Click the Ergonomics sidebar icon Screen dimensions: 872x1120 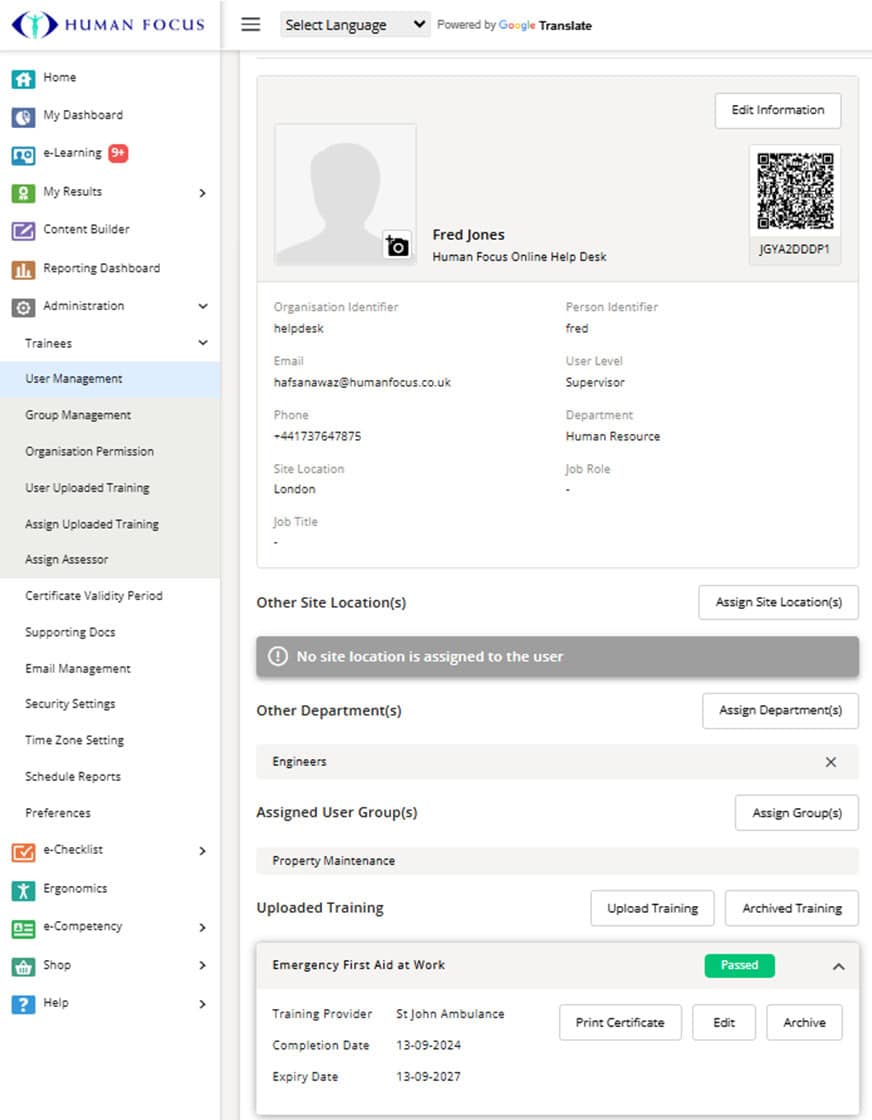pyautogui.click(x=23, y=889)
